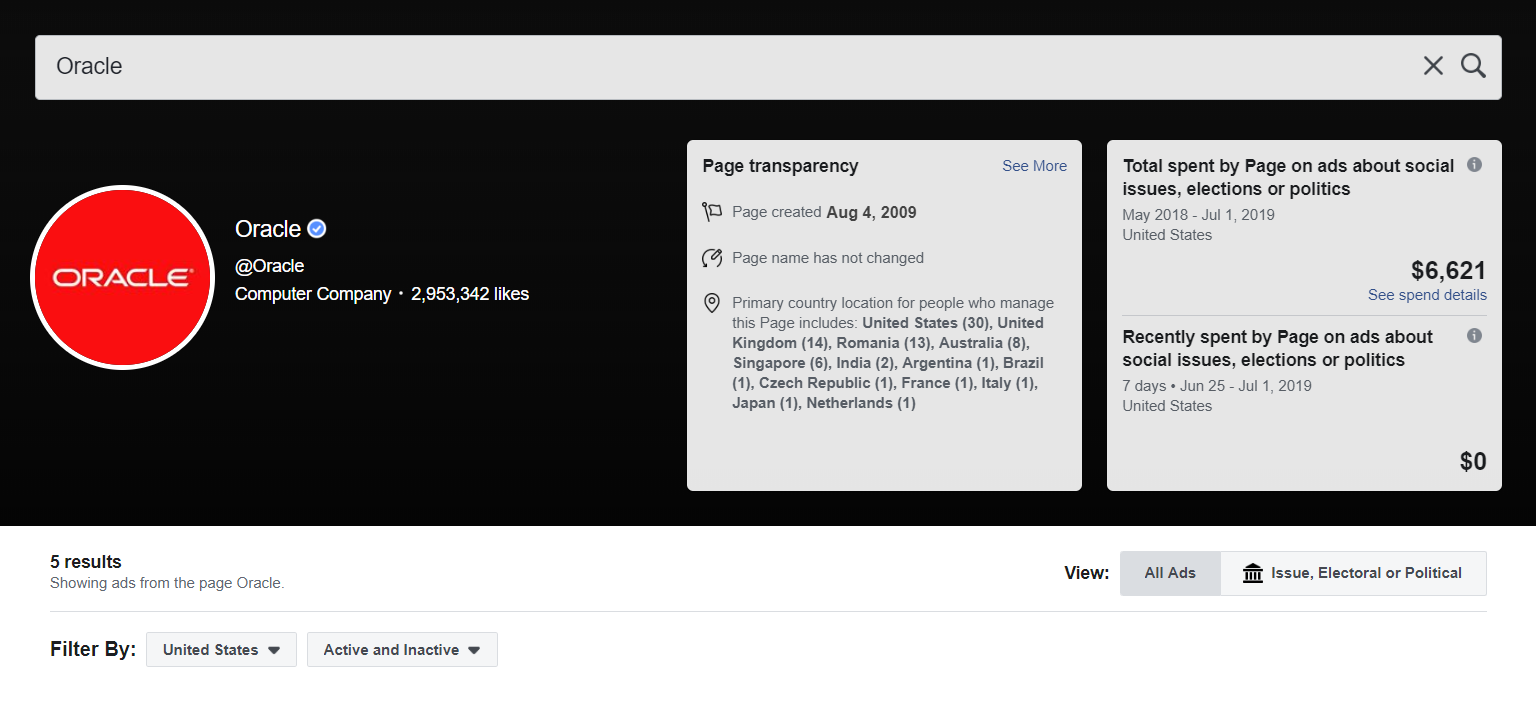
Task: Click the Oracle profile picture
Action: (x=122, y=277)
